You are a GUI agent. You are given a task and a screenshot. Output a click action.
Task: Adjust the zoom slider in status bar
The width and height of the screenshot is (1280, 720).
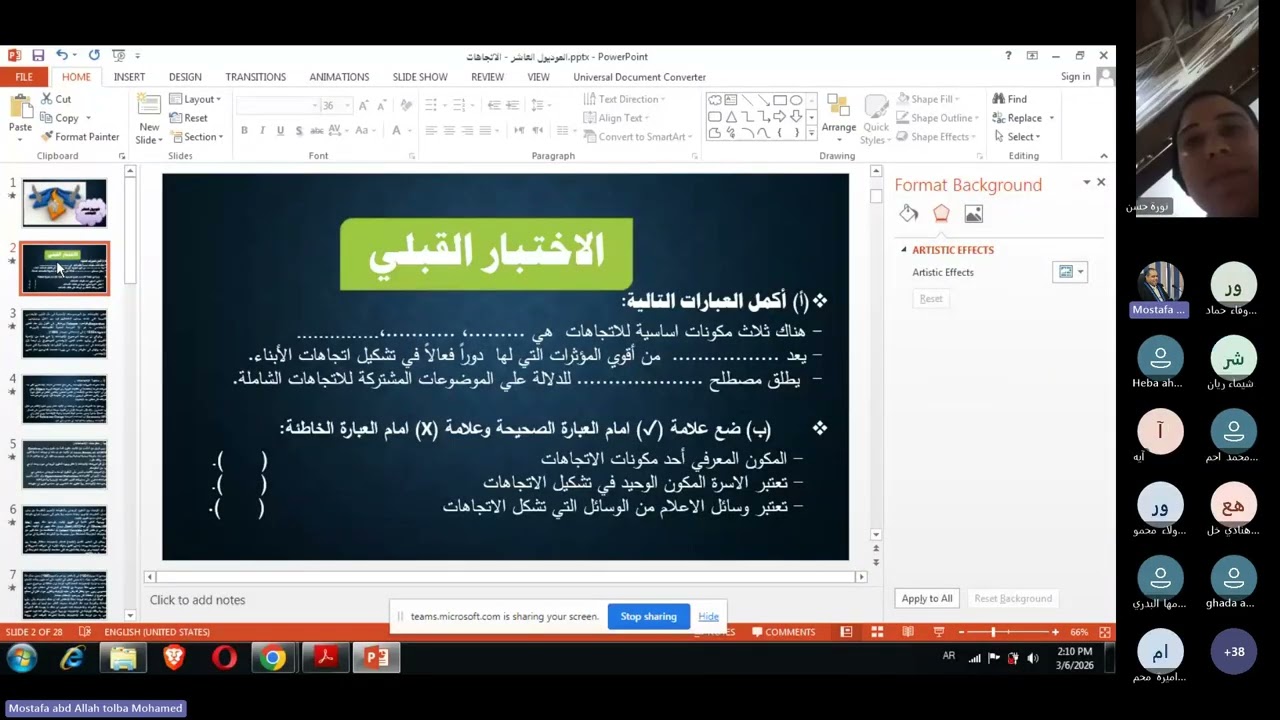(x=993, y=632)
